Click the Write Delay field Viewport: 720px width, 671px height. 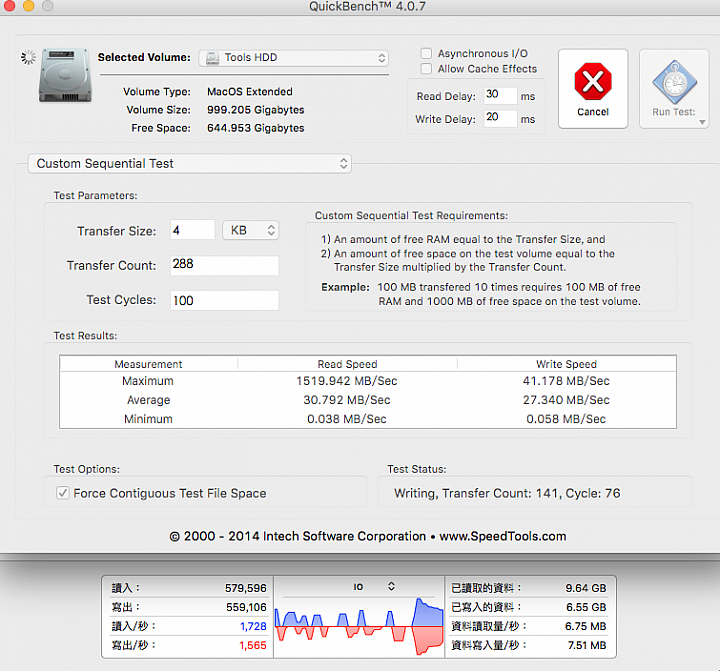pos(500,118)
